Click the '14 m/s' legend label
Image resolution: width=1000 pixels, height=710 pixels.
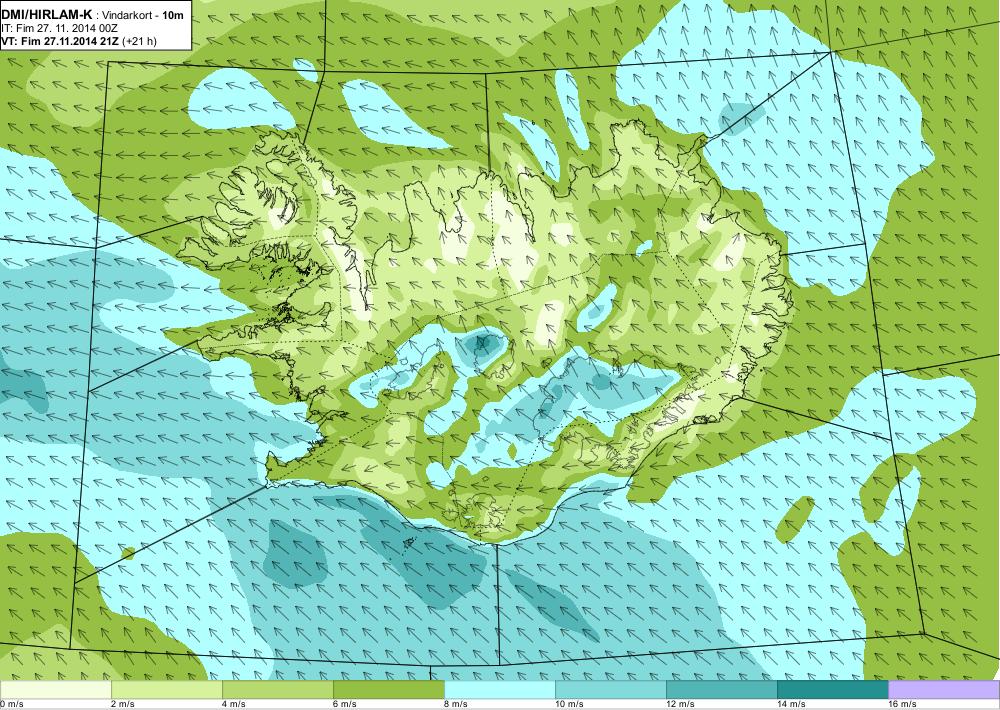tap(791, 704)
